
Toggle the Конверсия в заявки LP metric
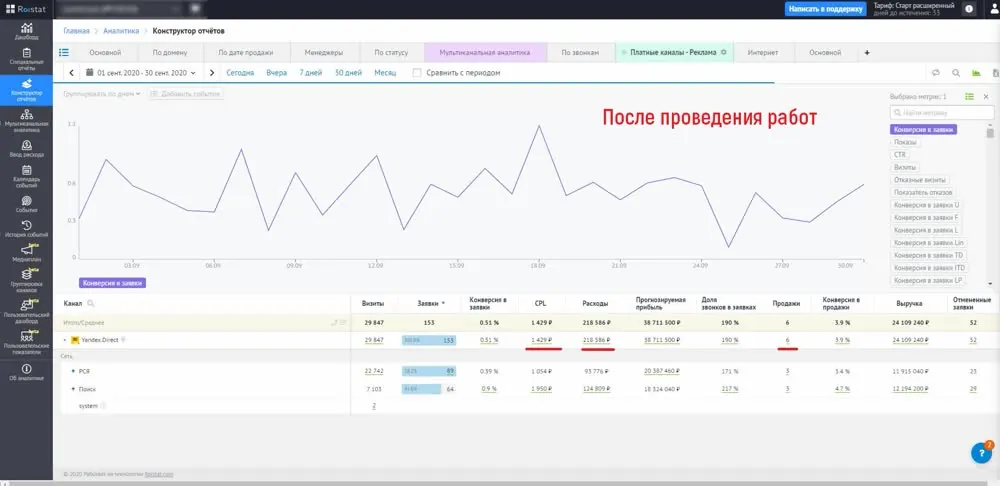click(x=928, y=281)
